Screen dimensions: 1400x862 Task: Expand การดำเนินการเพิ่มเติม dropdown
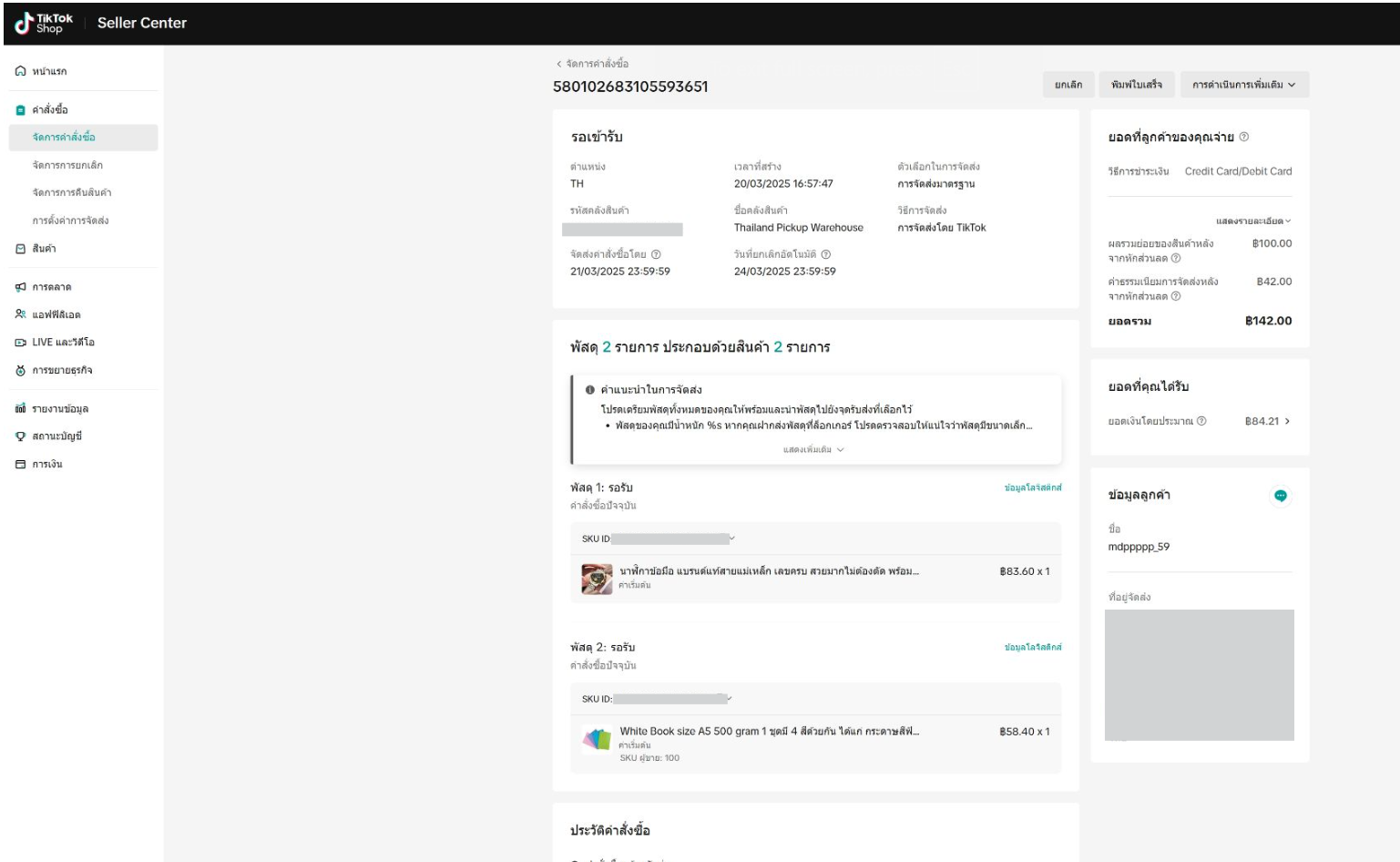point(1243,85)
